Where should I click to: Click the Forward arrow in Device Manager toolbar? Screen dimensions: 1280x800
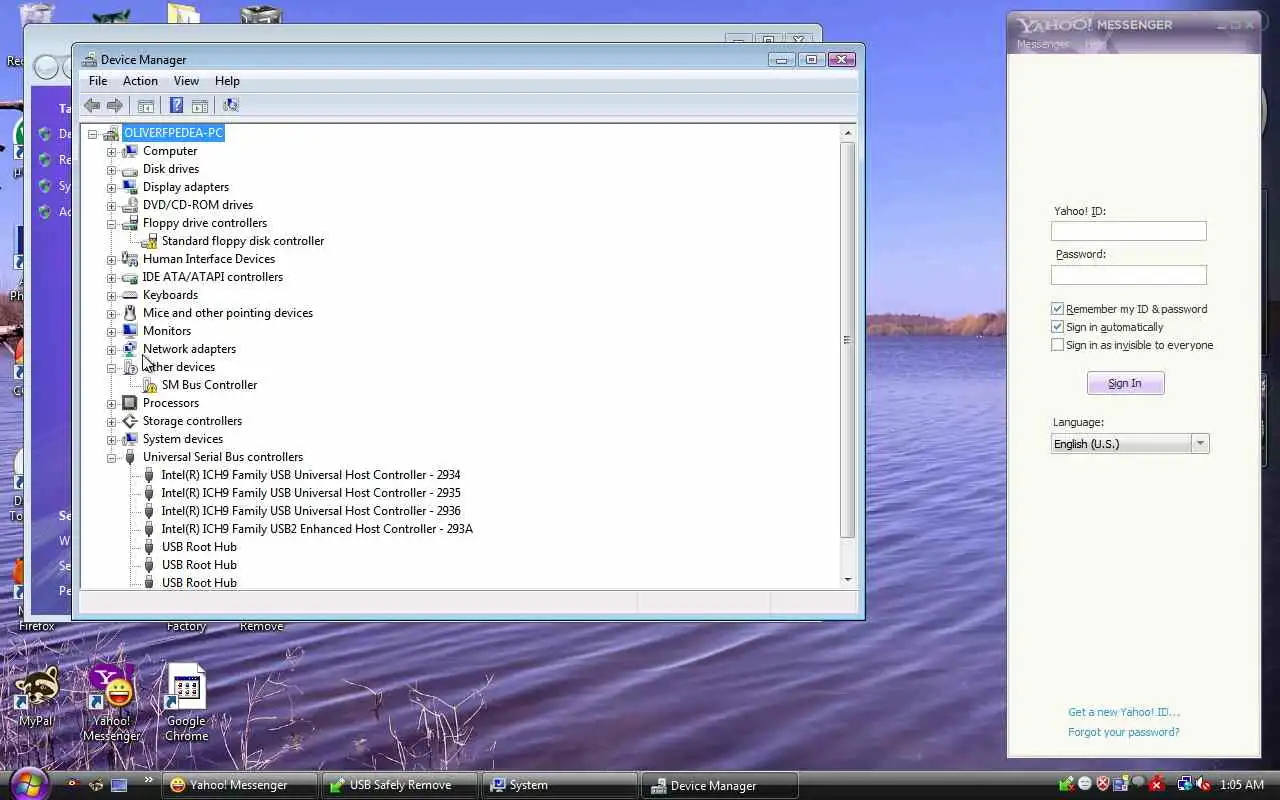click(115, 105)
